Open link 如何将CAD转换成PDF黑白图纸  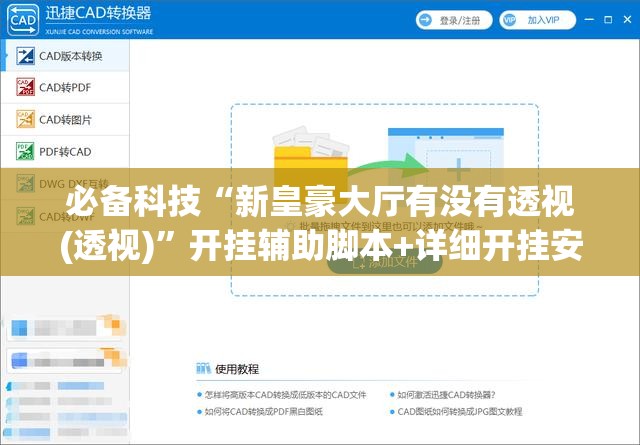264,412
